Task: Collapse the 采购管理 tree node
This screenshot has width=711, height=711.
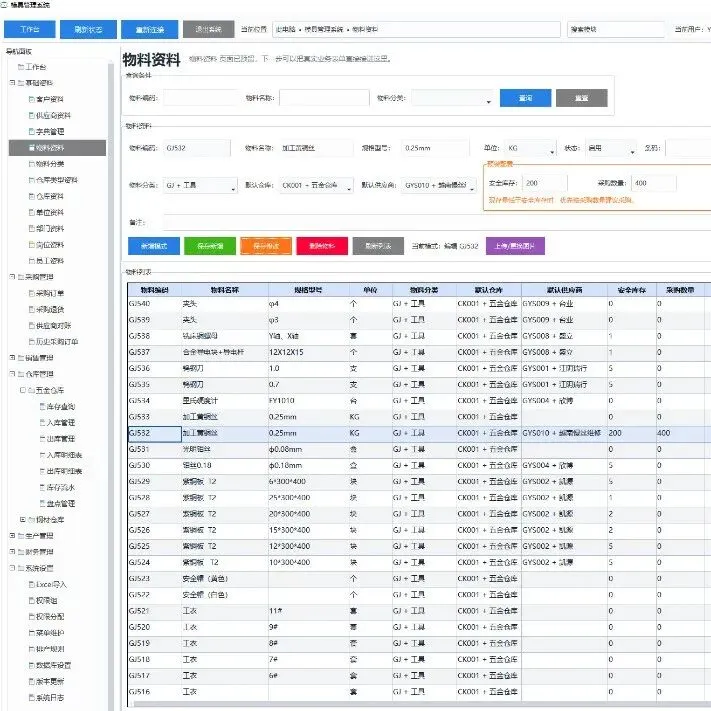Action: [12, 277]
